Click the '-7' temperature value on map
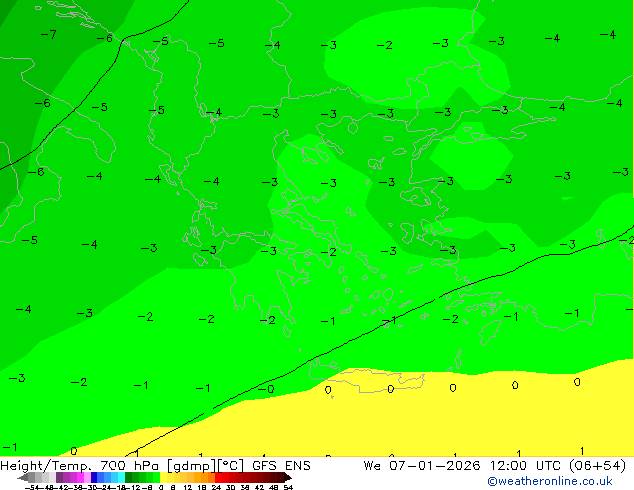Image resolution: width=634 pixels, height=490 pixels. coord(49,35)
